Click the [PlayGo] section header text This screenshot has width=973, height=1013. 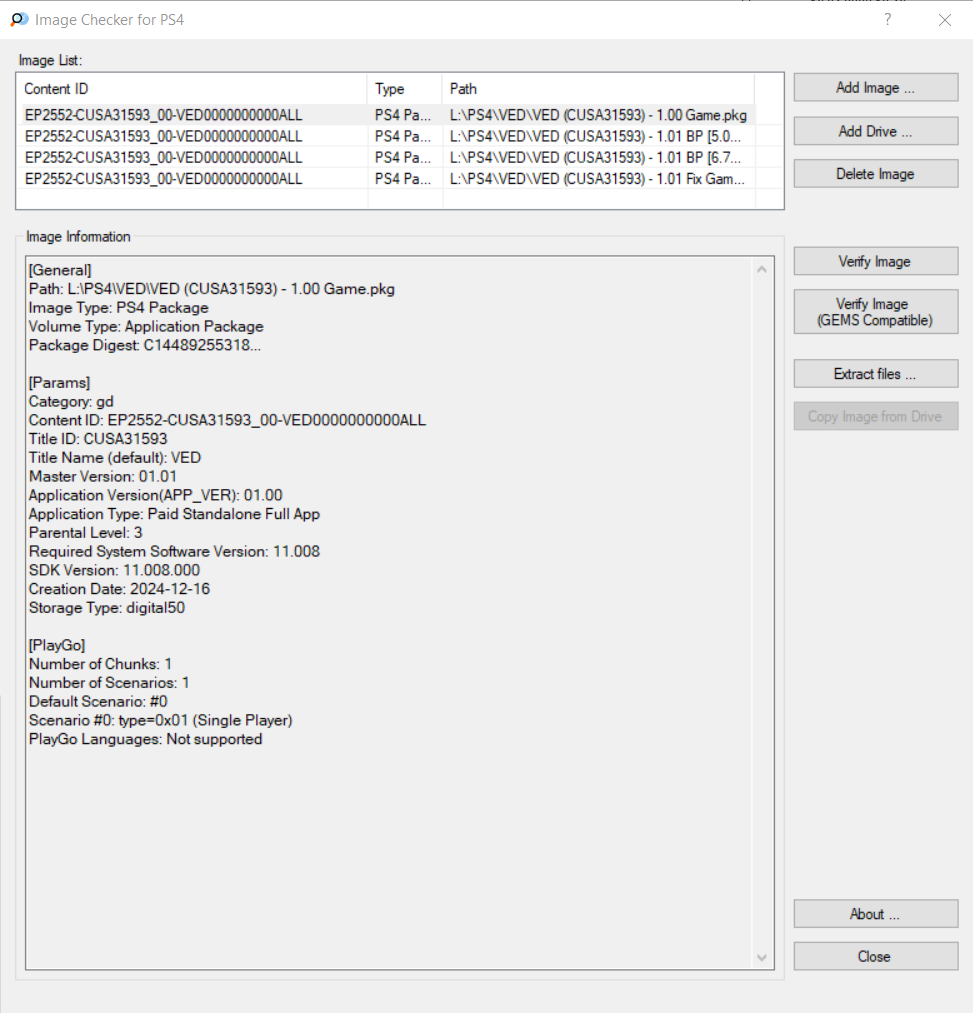57,645
